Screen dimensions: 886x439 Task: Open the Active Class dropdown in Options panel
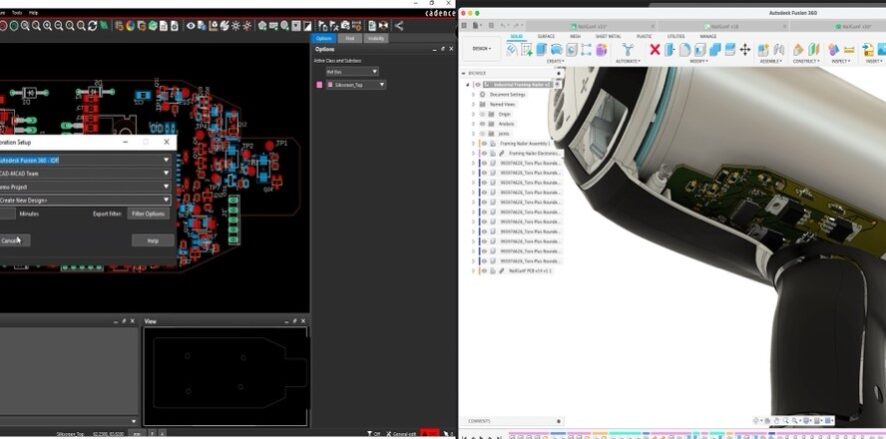tap(352, 72)
